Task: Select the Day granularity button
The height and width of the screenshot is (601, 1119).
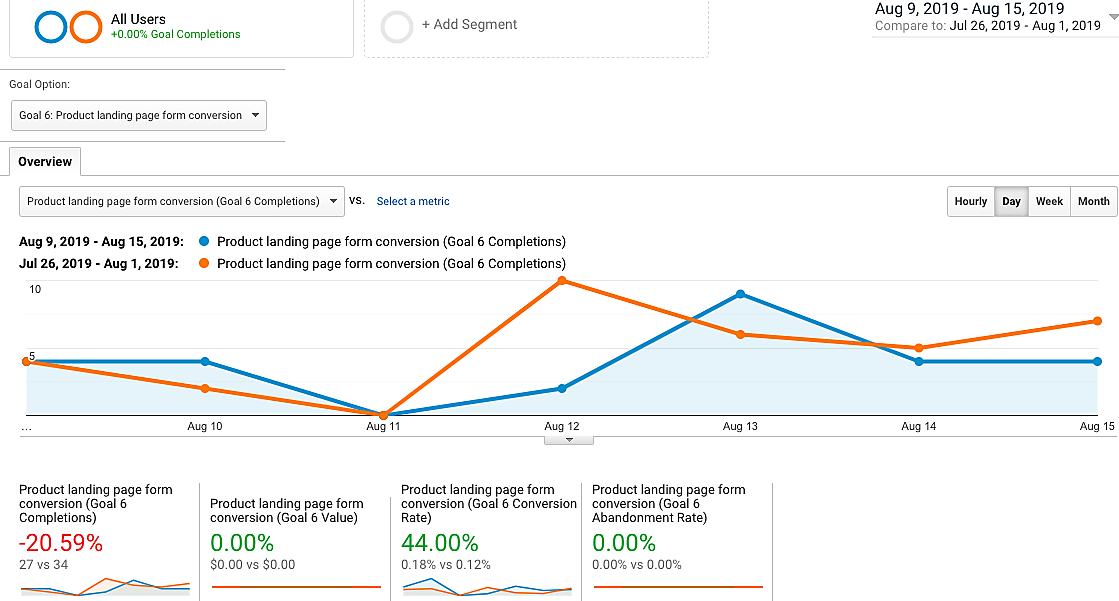Action: click(1011, 201)
